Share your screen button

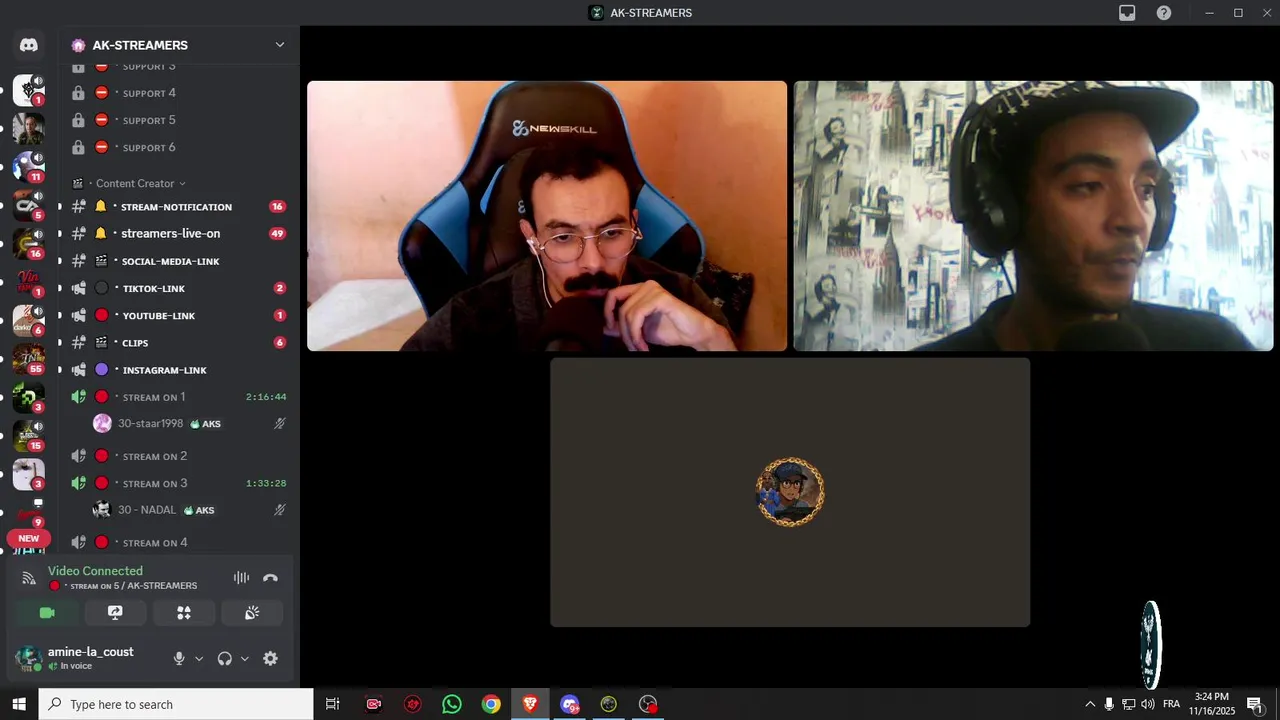(x=115, y=613)
